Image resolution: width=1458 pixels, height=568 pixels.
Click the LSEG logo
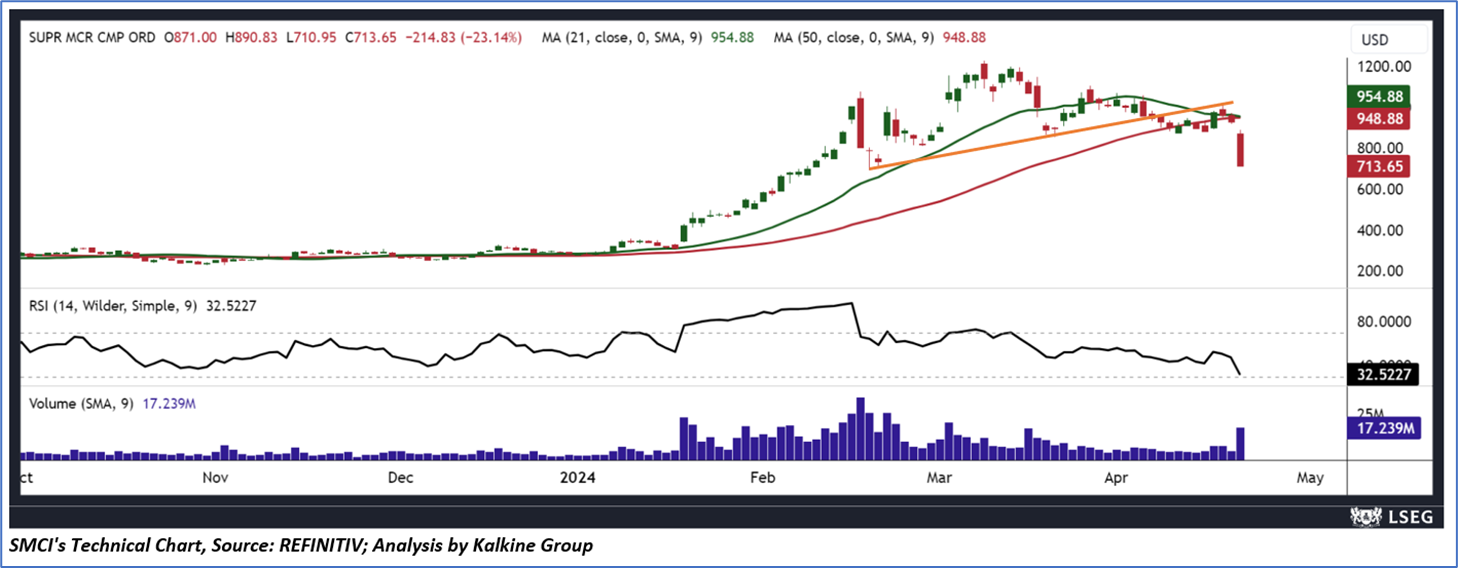click(x=1391, y=517)
